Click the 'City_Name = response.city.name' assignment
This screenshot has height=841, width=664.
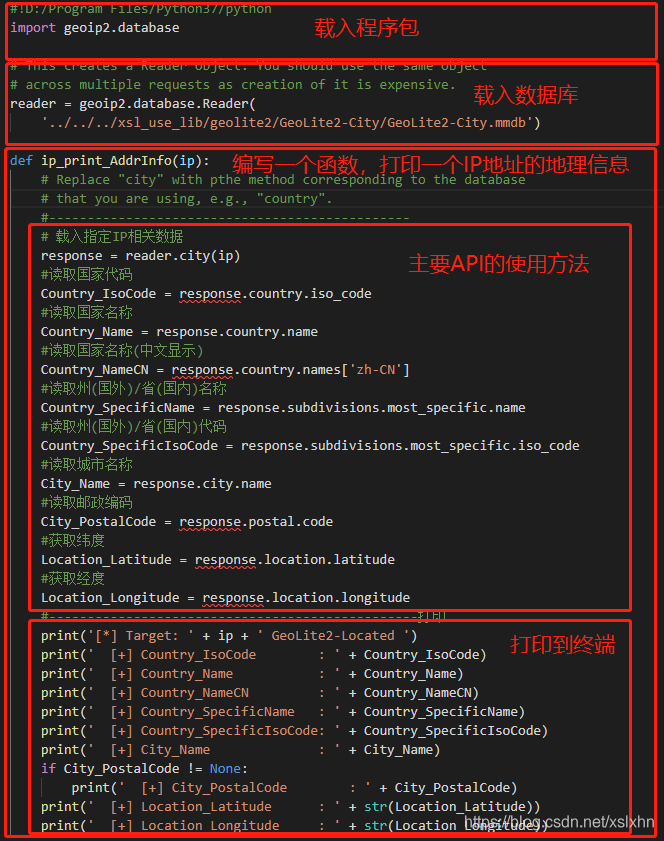tap(156, 484)
